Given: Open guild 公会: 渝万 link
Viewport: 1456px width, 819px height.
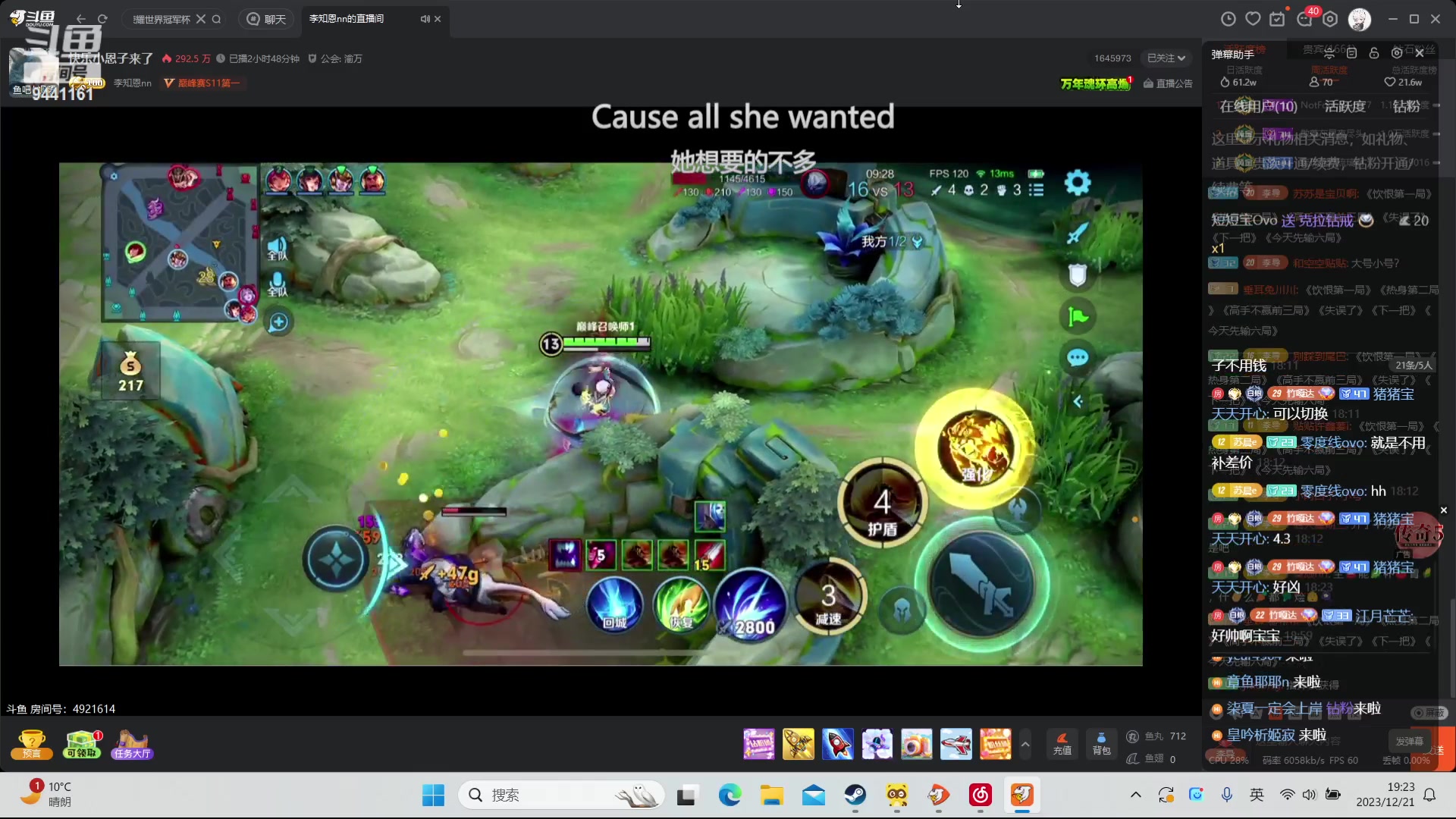Looking at the screenshot, I should (x=335, y=58).
